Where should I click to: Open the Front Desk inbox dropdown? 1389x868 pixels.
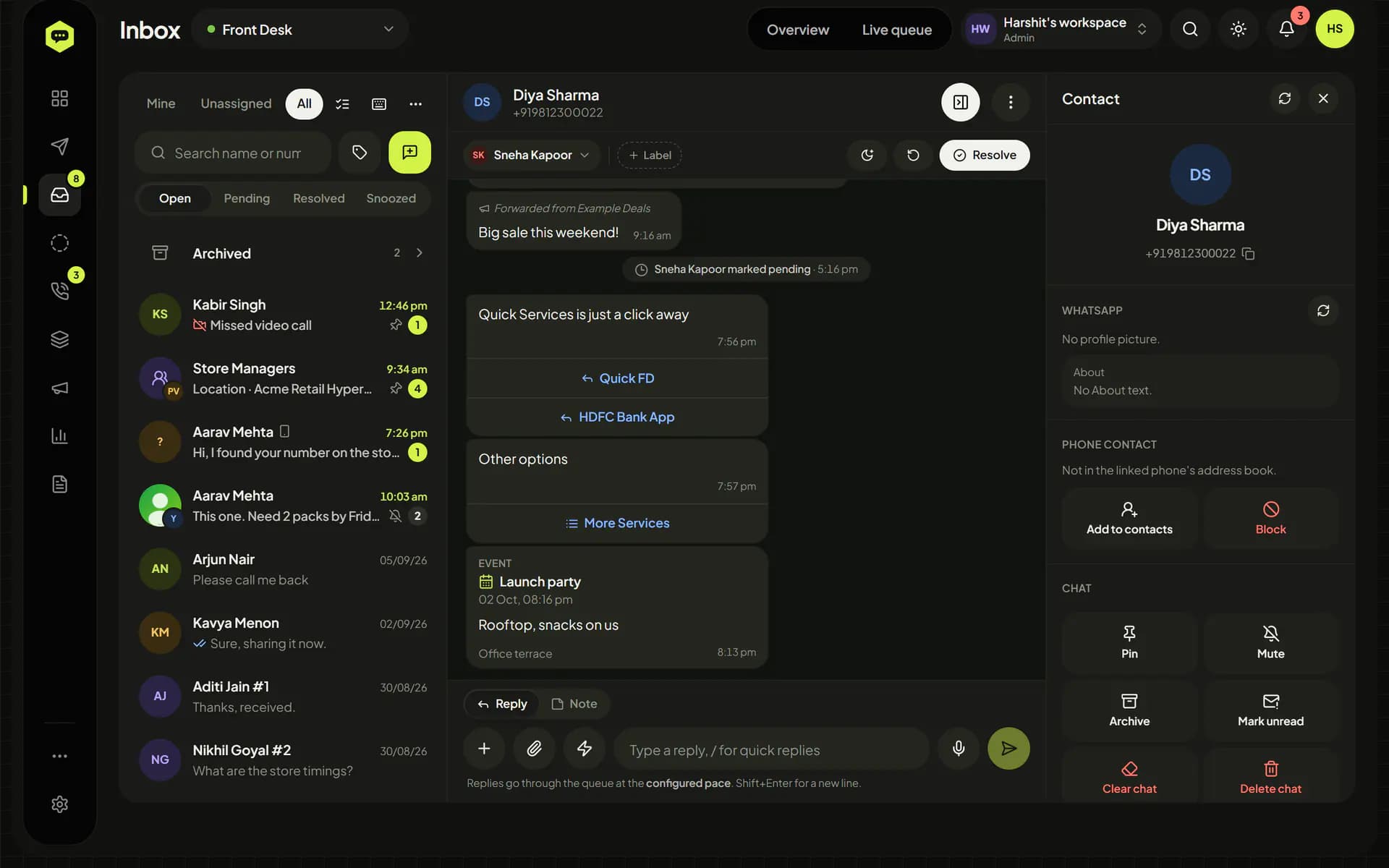[x=300, y=30]
